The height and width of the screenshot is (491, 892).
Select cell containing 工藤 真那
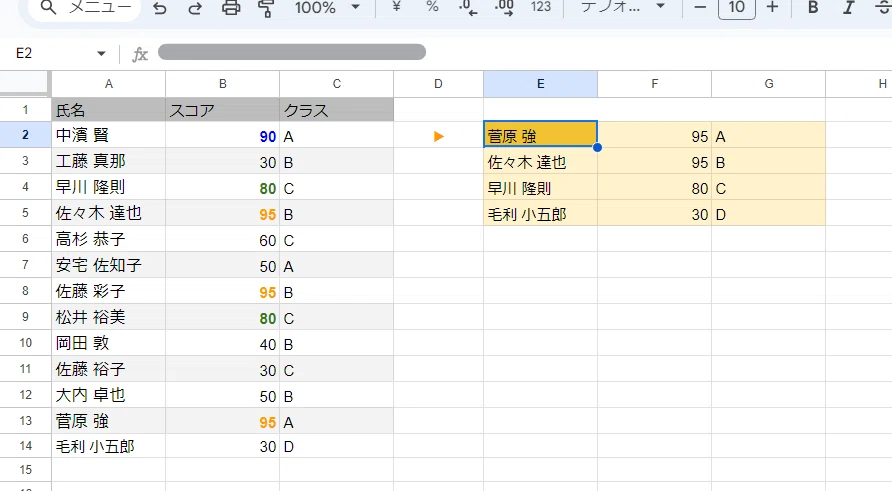point(109,161)
